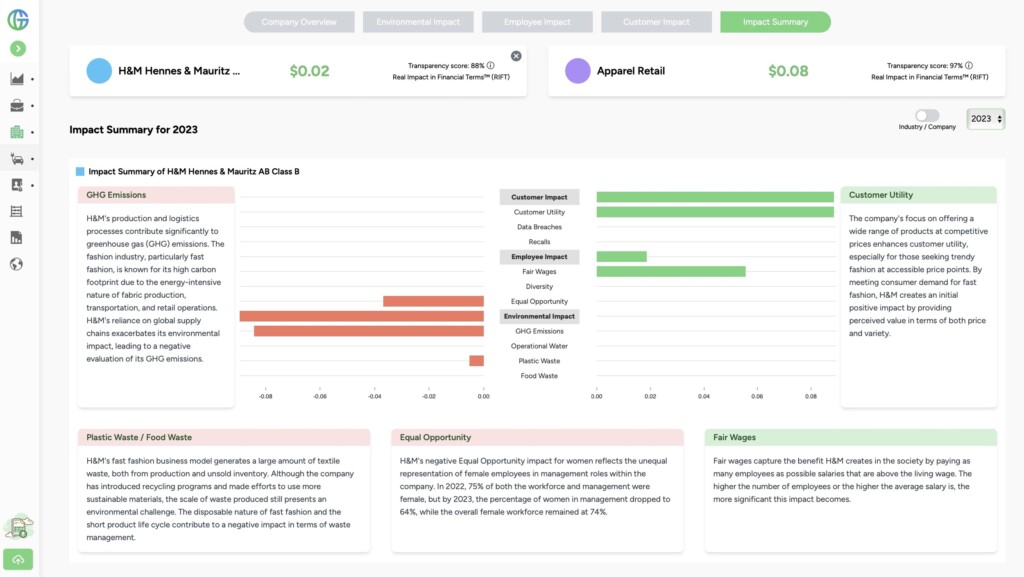Click the blue legend swatch for H&M summary
Screen dimensions: 1024x577
coord(80,172)
